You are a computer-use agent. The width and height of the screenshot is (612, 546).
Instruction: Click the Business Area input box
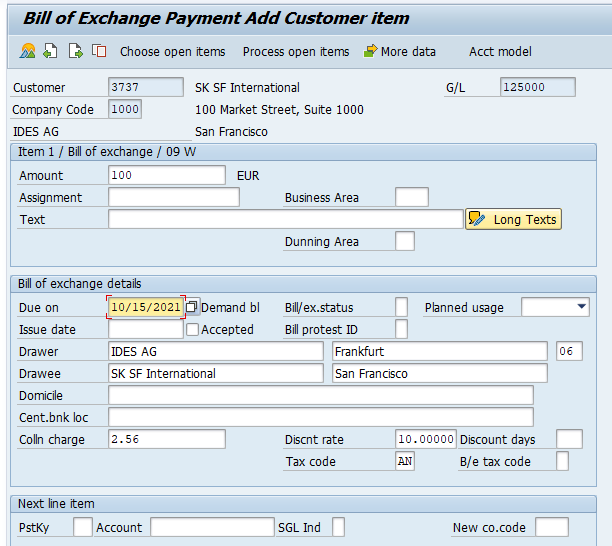pyautogui.click(x=411, y=197)
